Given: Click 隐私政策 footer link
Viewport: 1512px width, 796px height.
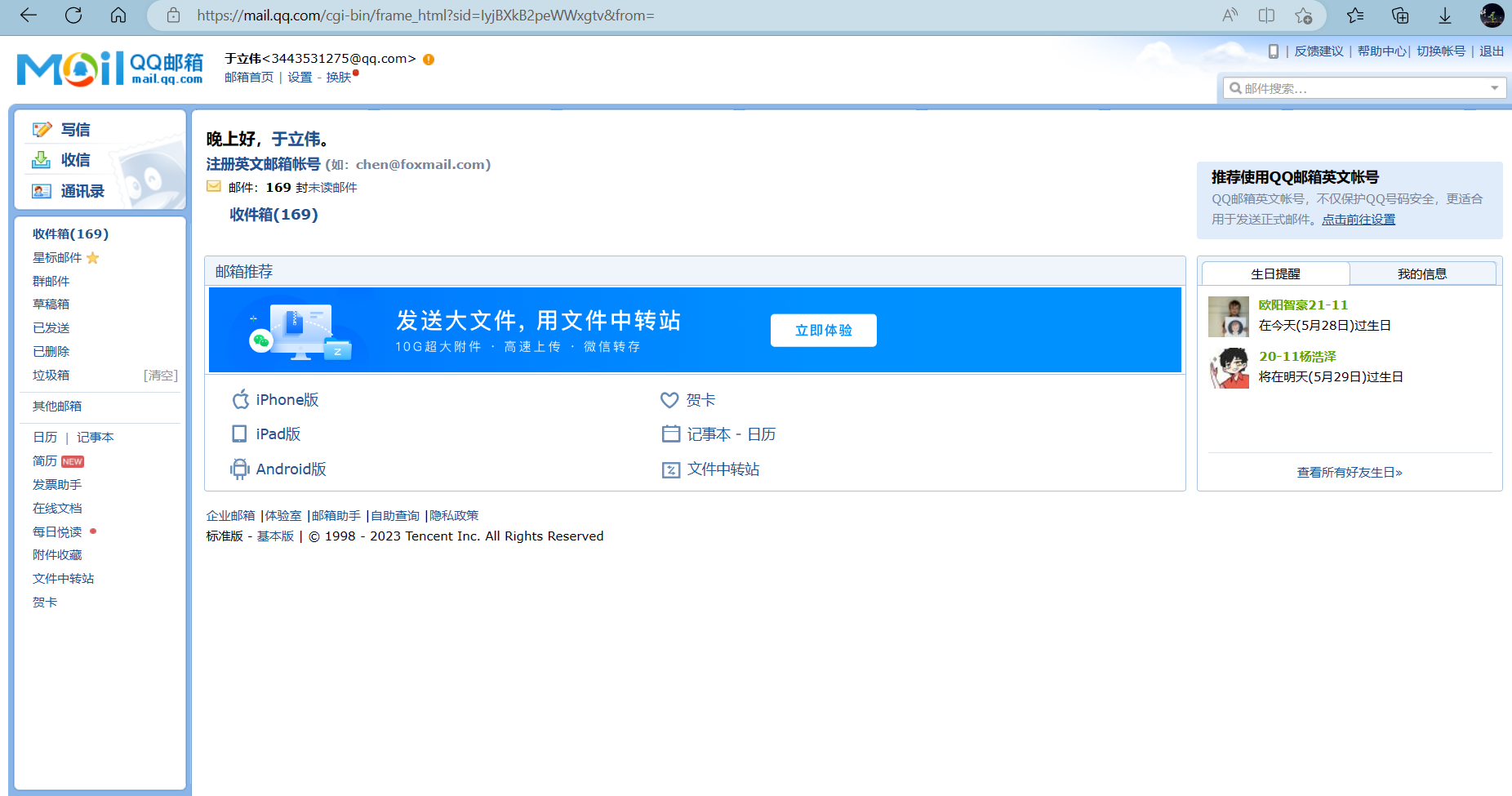Looking at the screenshot, I should pos(454,516).
